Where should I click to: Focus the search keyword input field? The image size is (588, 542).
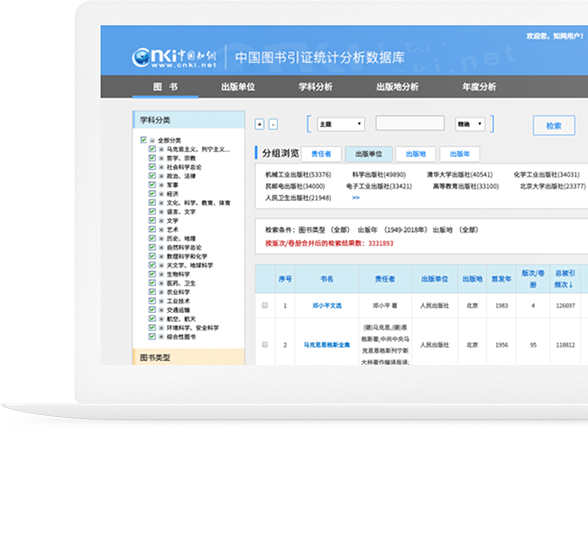pos(410,123)
